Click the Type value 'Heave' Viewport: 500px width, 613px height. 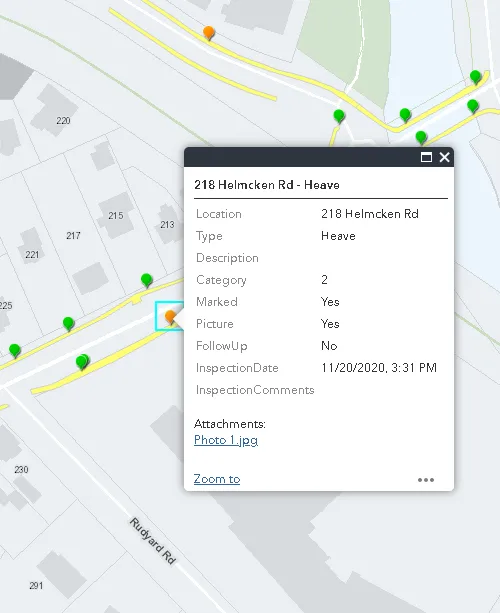pyautogui.click(x=338, y=236)
